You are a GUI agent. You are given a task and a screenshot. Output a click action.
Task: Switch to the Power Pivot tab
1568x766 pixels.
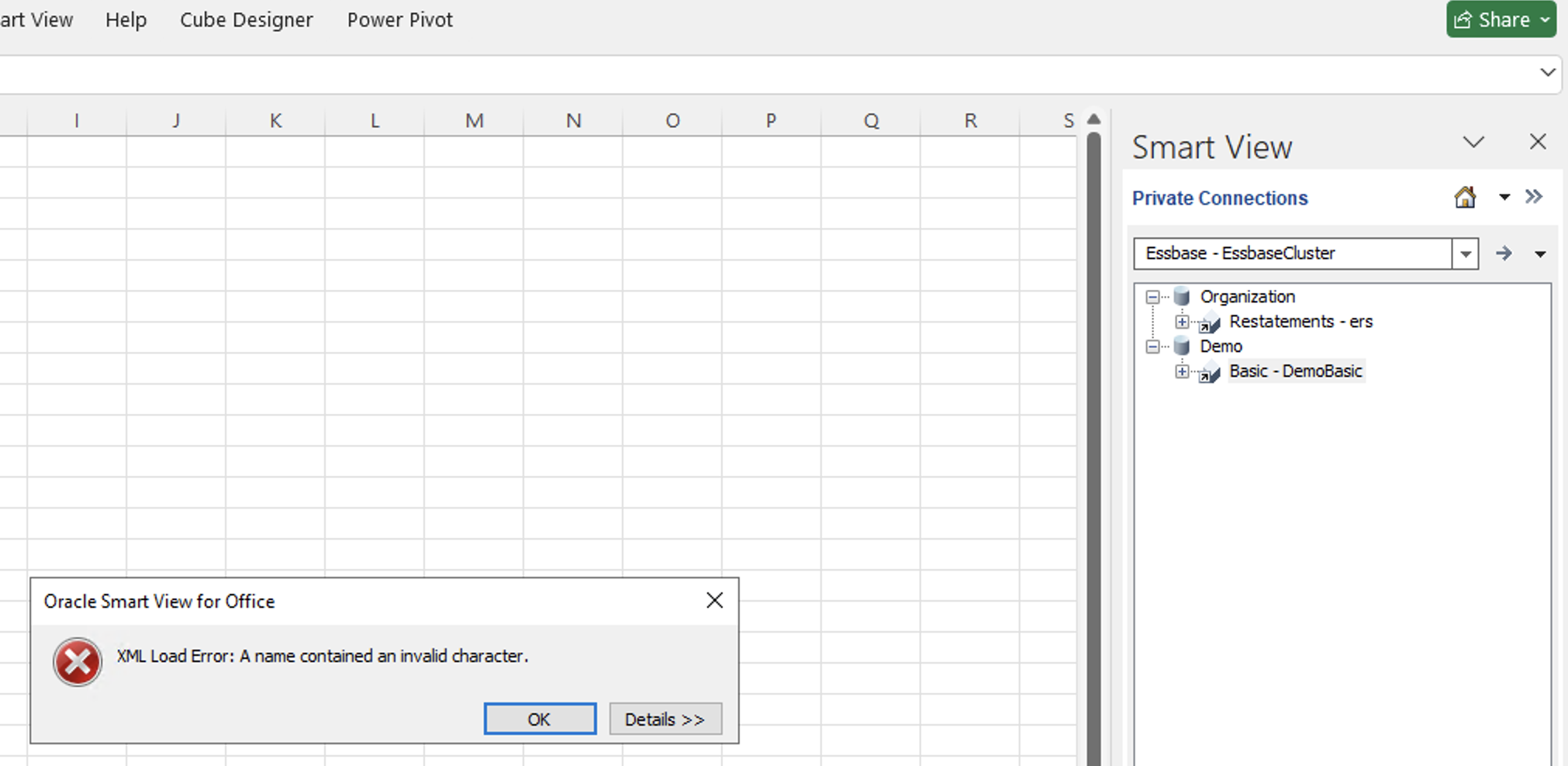tap(399, 20)
